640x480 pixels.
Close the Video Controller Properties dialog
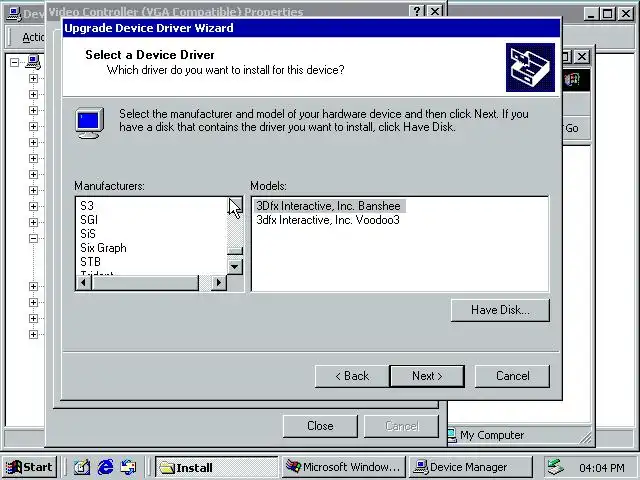(x=320, y=426)
